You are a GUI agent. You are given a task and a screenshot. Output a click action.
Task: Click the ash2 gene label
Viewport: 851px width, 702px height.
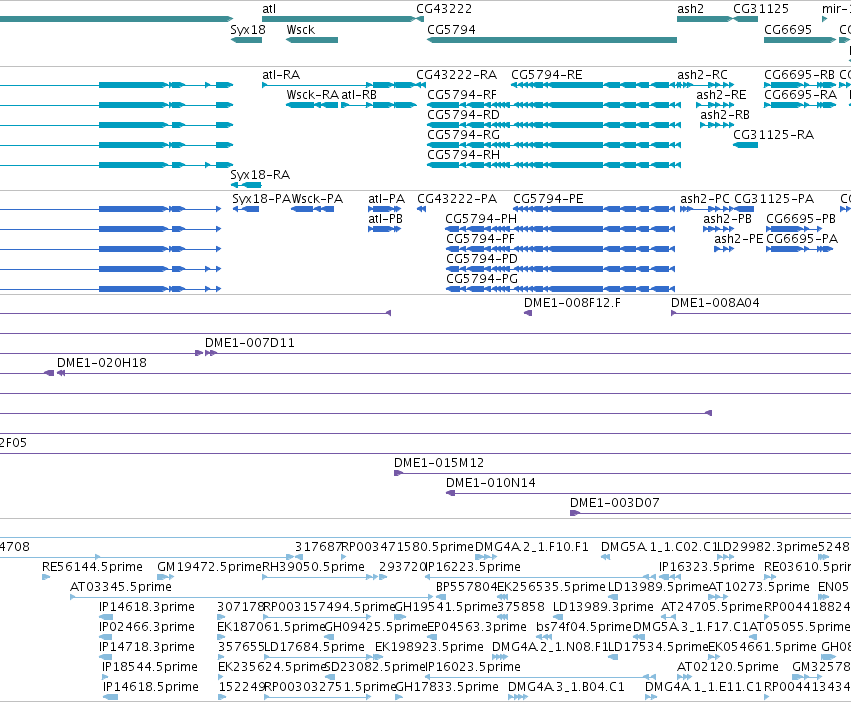(690, 9)
